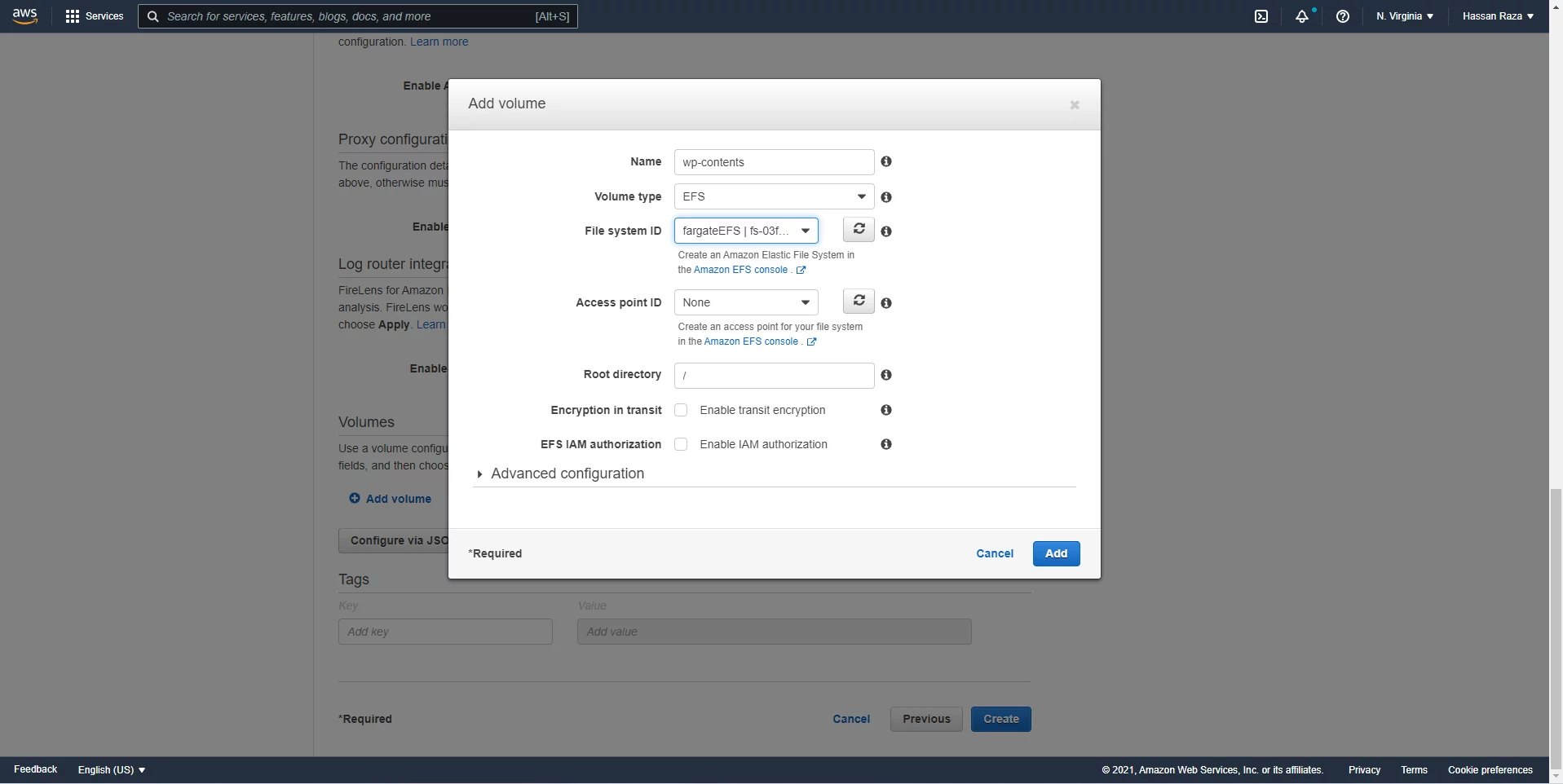Click info icon next to File system ID
The height and width of the screenshot is (784, 1563).
(x=886, y=231)
